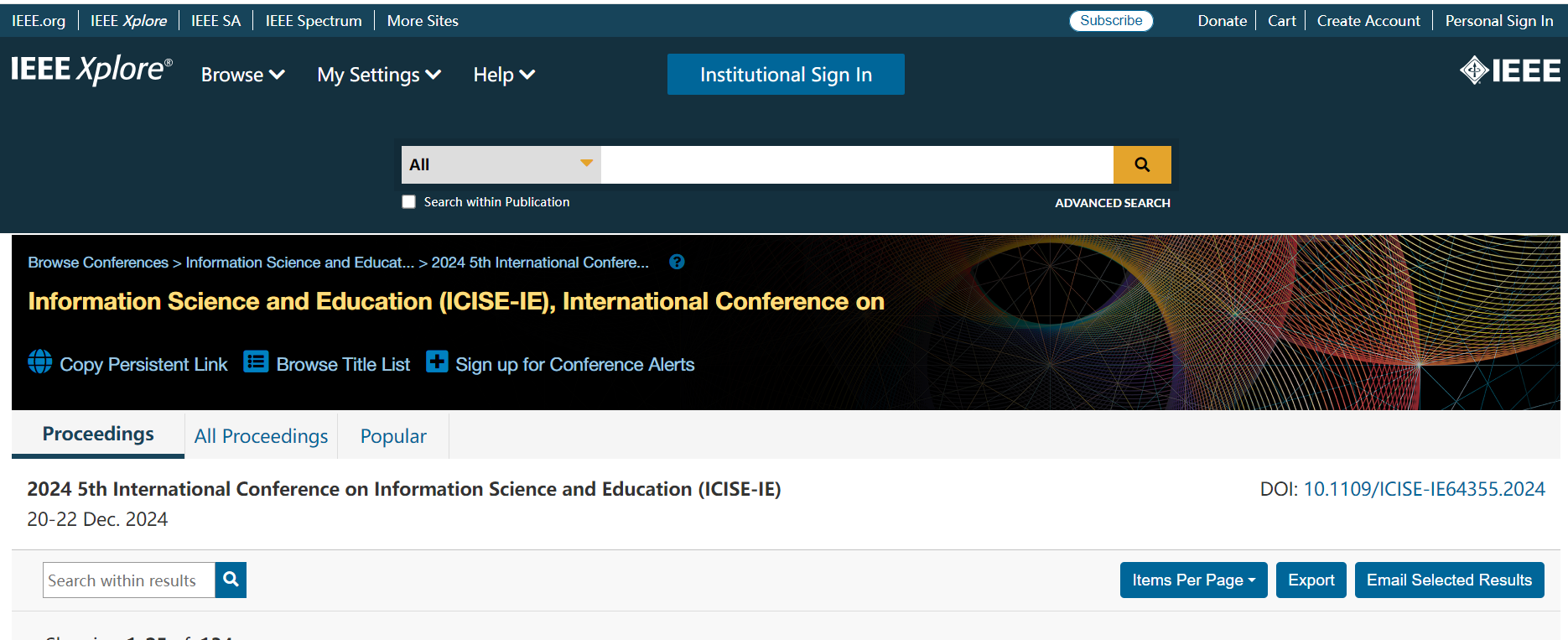Open the DOI 10.1109/ICISE-IE64355.2024 link

[x=1424, y=489]
